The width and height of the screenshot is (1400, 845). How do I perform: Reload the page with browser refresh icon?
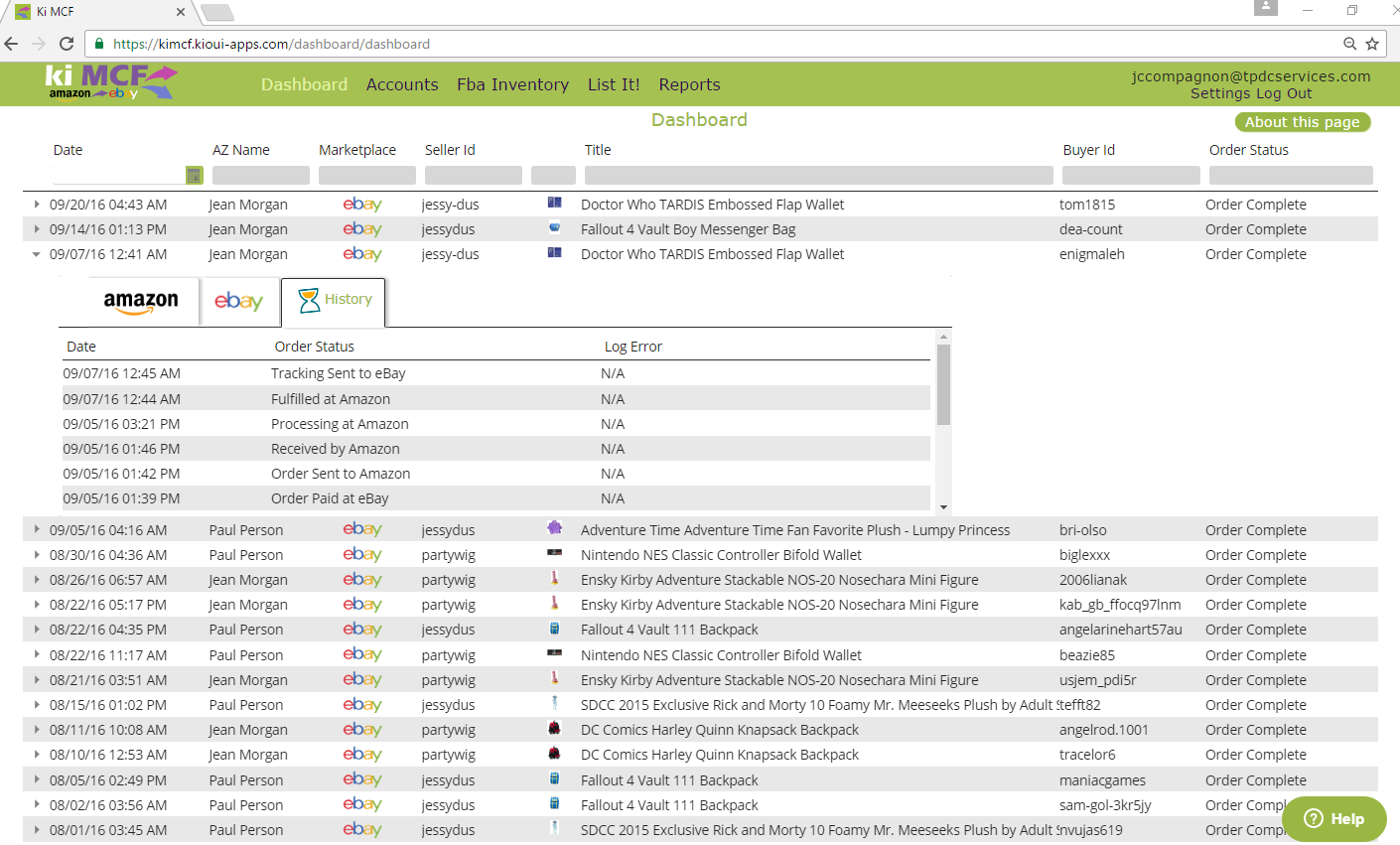[67, 44]
